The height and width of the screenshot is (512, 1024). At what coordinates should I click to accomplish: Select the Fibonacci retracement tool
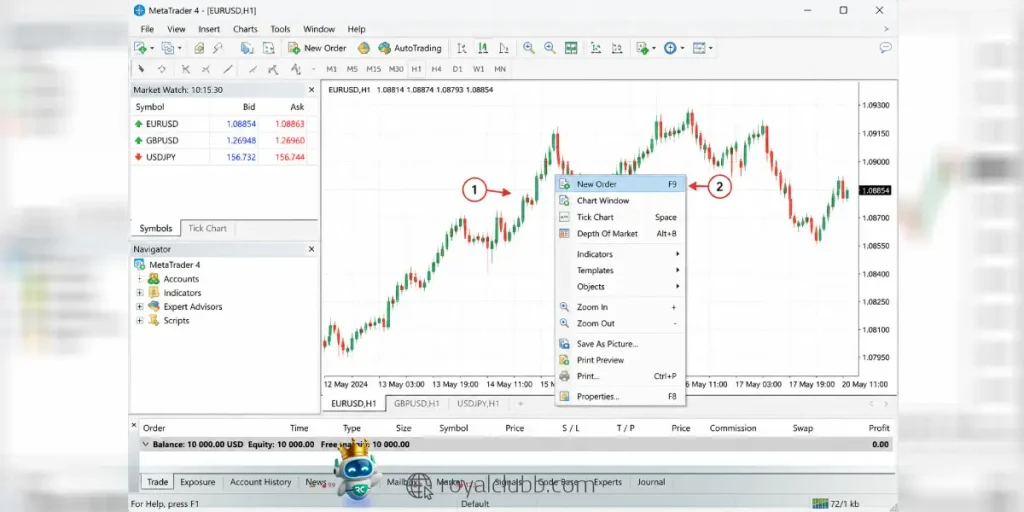[x=273, y=69]
